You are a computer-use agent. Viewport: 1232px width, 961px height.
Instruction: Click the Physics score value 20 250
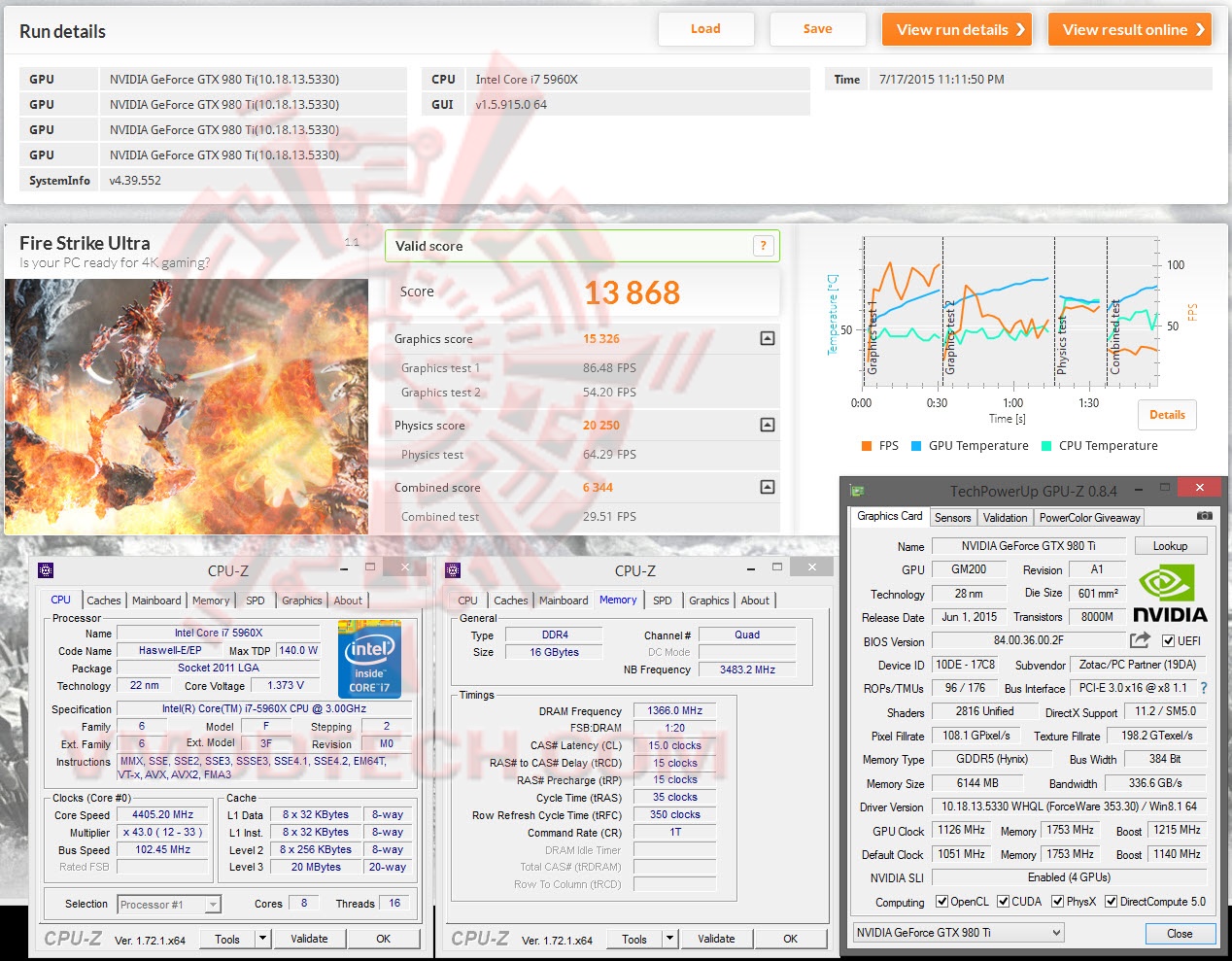[601, 426]
